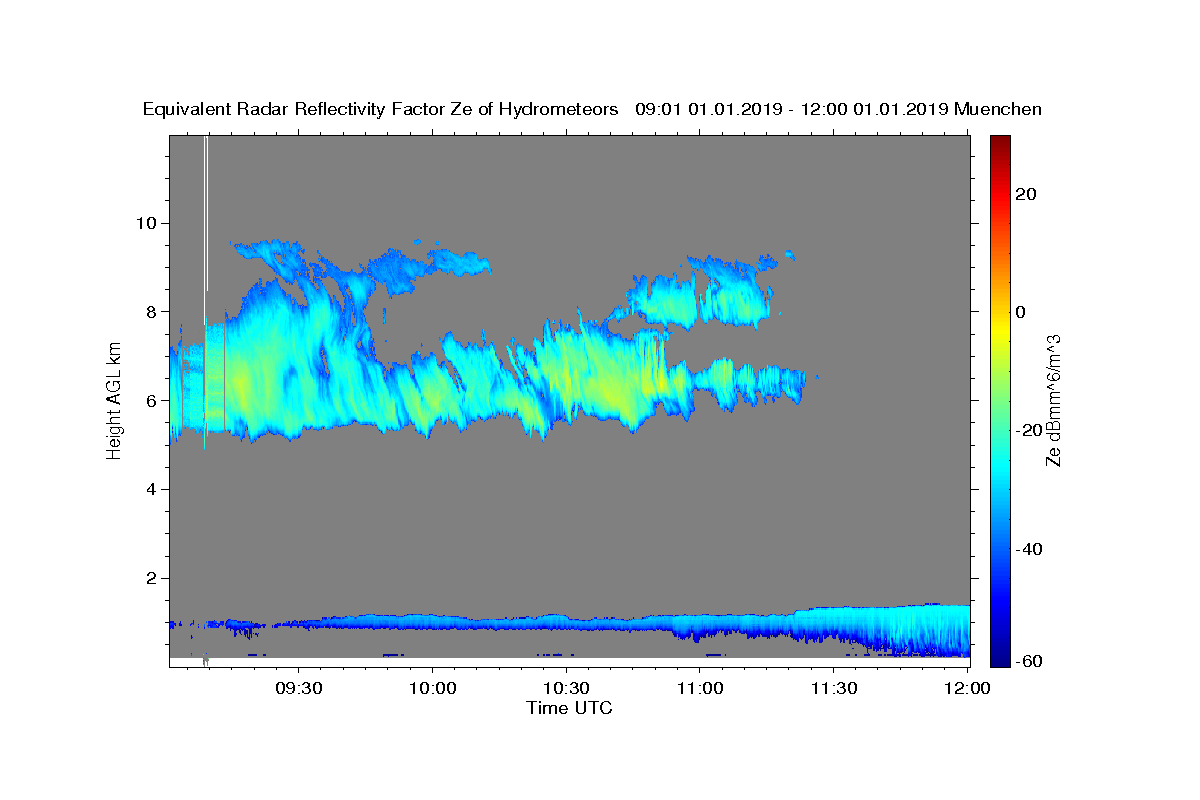The image size is (1200, 800).
Task: Click the station name 'Muenchen' in the title
Action: (999, 110)
